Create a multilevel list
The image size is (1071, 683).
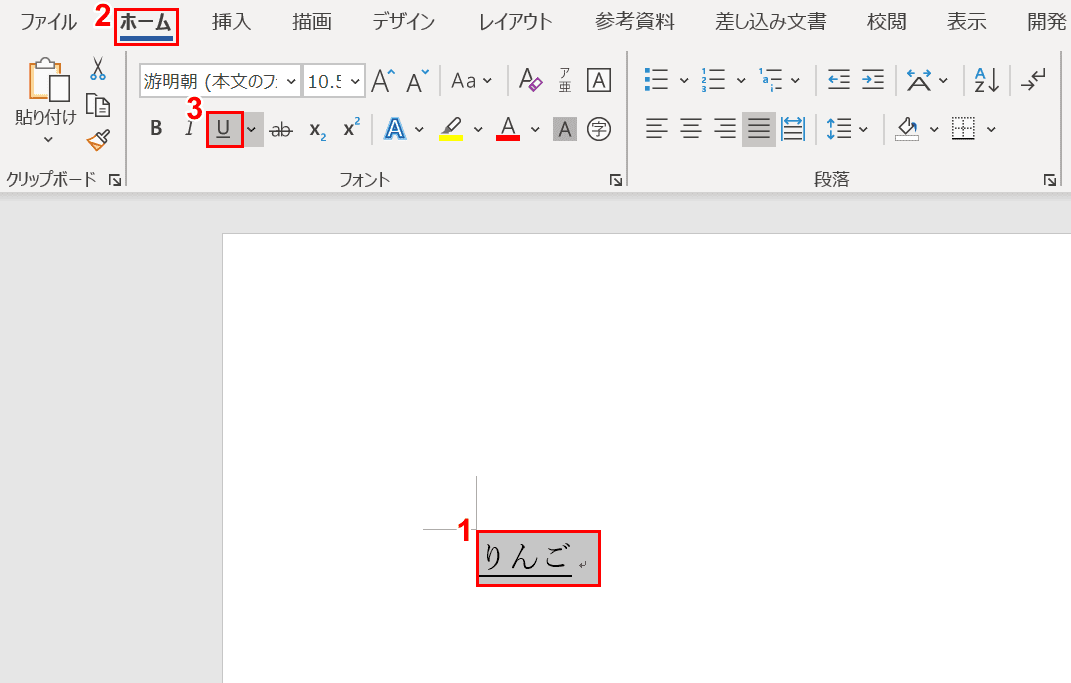(770, 81)
